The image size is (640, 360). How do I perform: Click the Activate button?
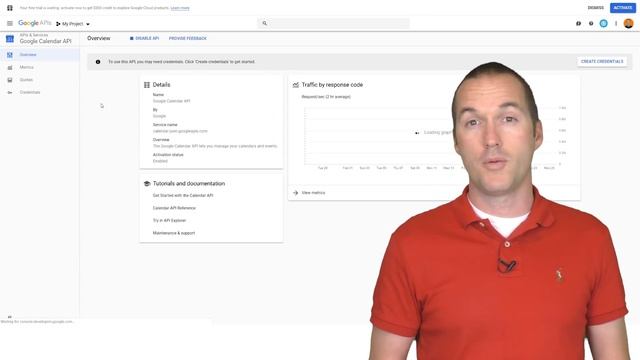(623, 8)
